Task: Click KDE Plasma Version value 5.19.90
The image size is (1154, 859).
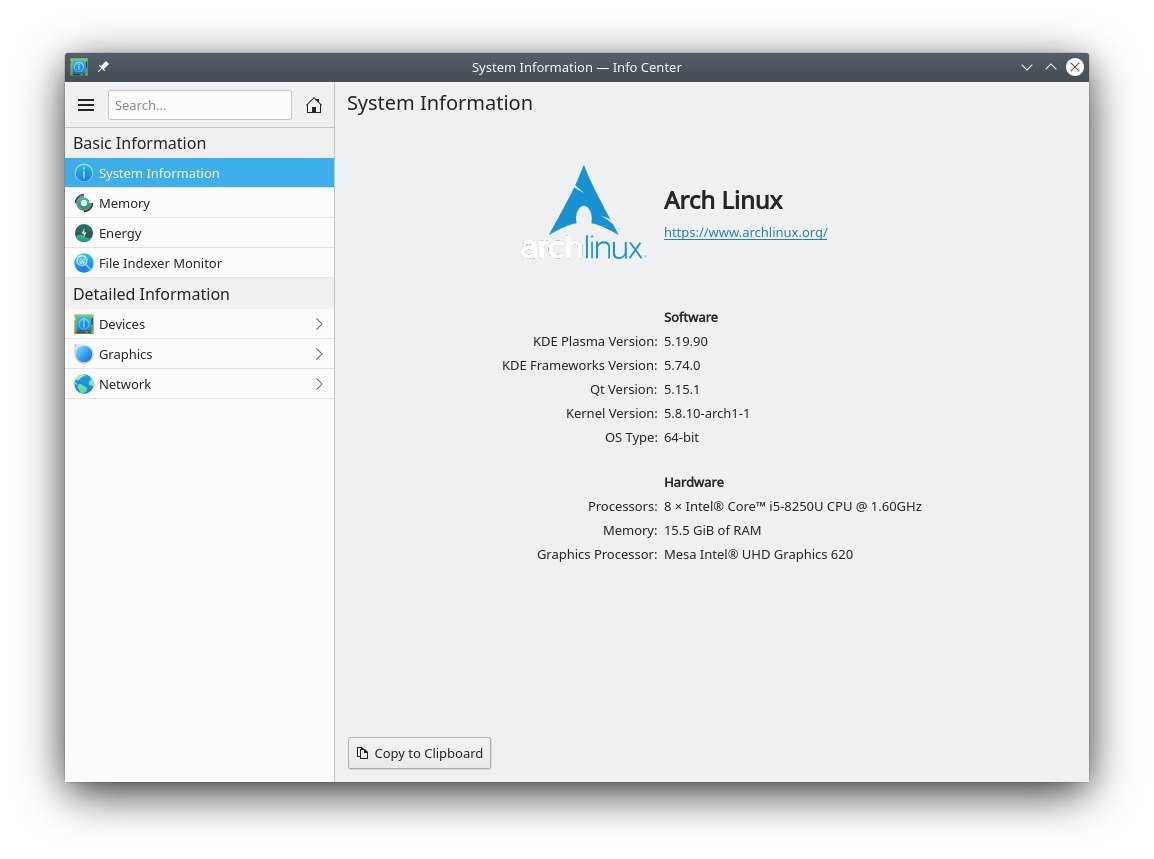Action: pyautogui.click(x=686, y=342)
